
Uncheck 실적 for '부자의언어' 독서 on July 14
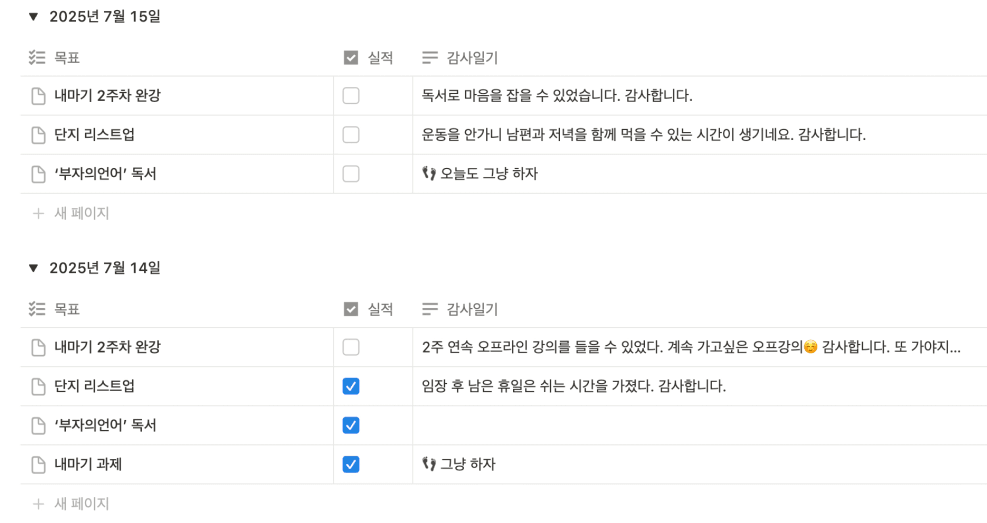click(x=351, y=425)
